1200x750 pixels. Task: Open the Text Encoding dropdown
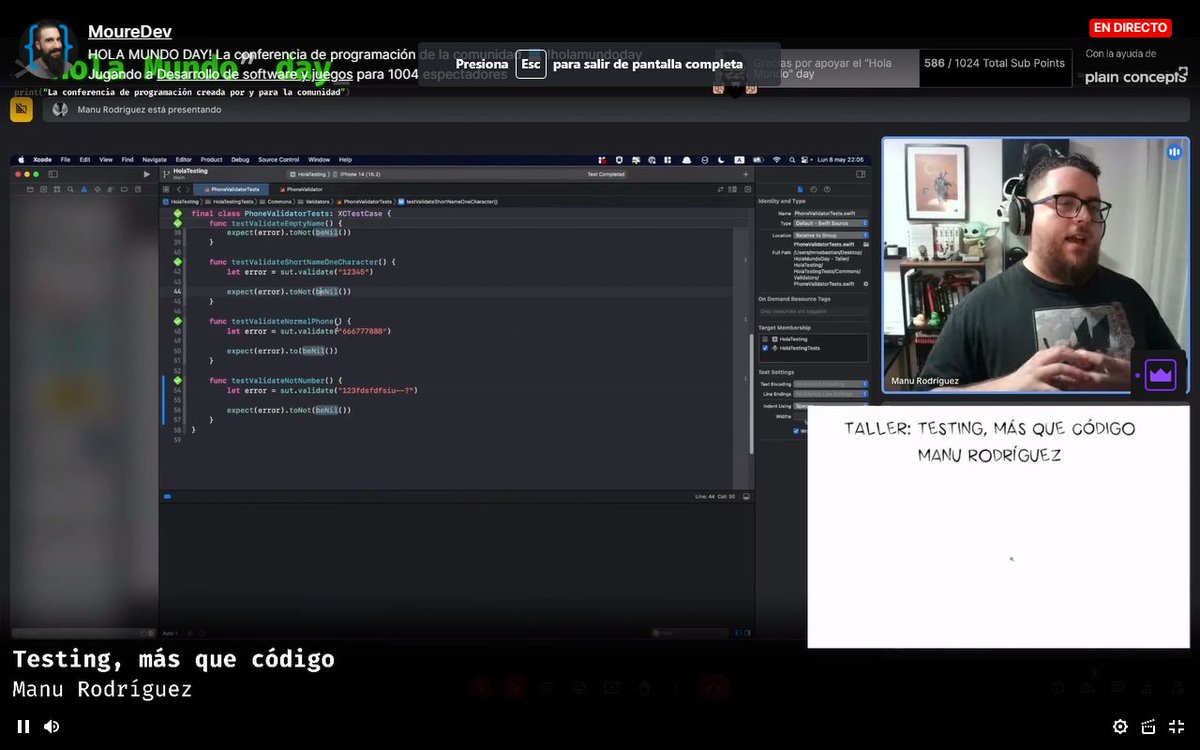pyautogui.click(x=831, y=384)
